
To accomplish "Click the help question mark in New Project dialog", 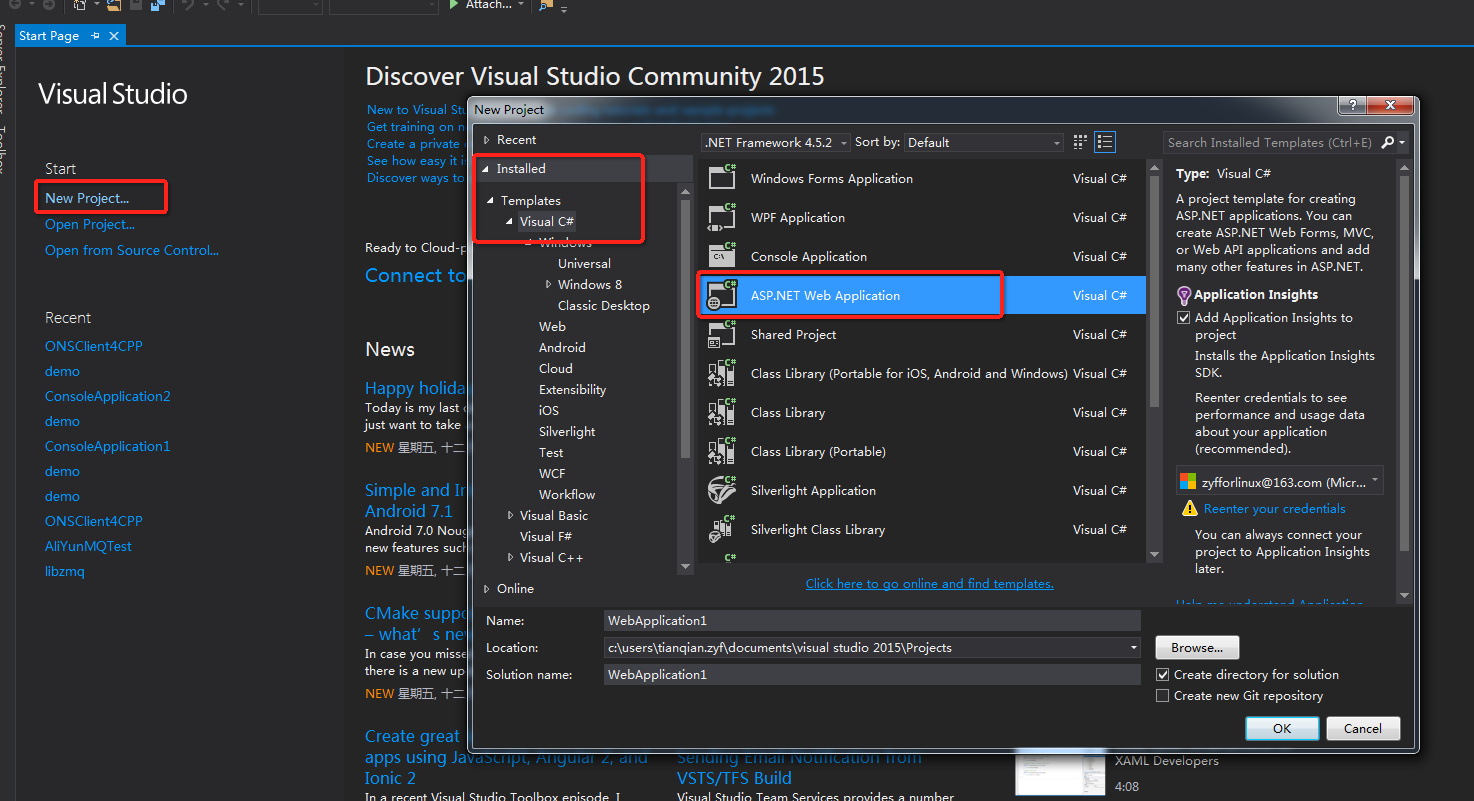I will (x=1352, y=106).
